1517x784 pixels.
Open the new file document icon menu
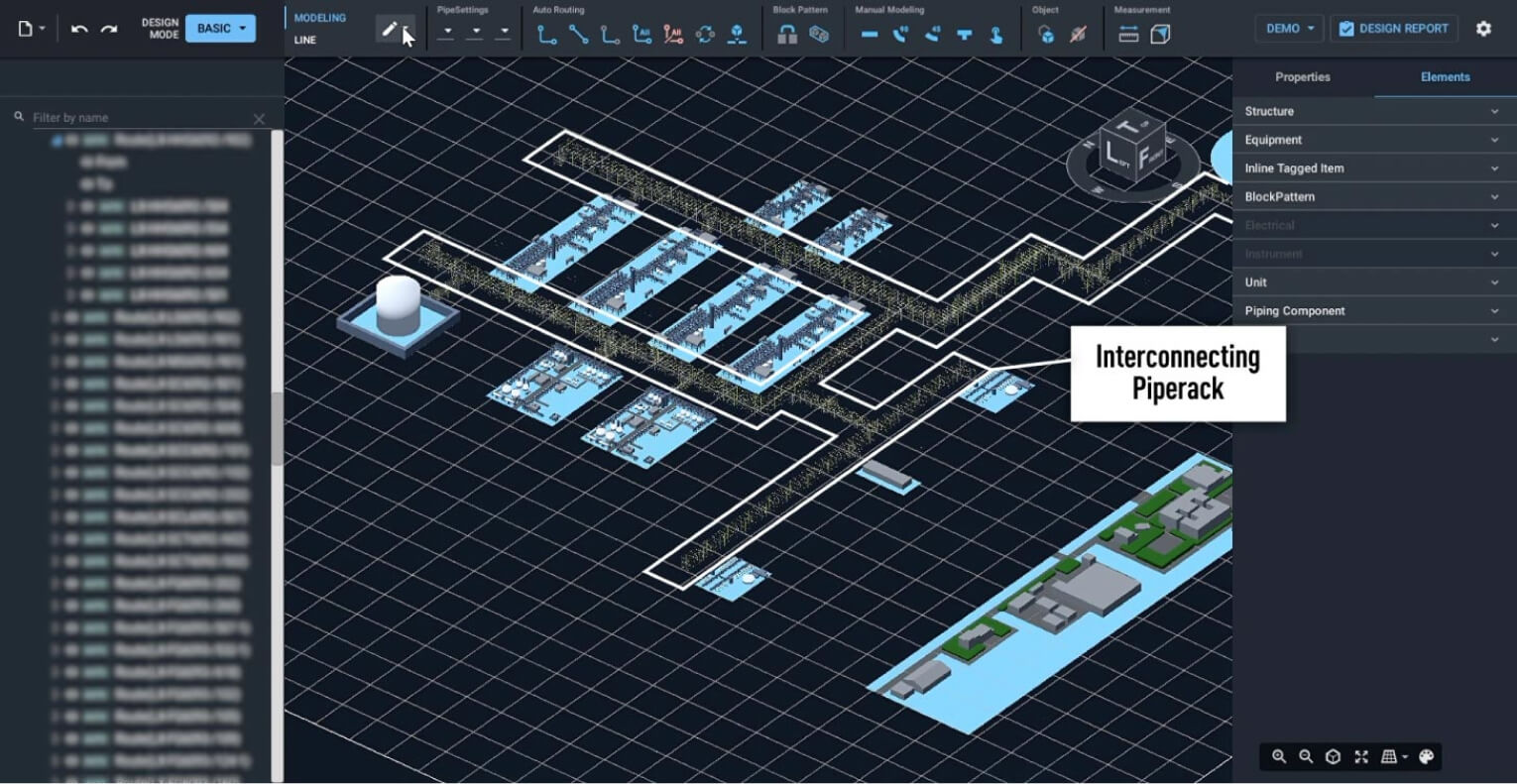[31, 29]
